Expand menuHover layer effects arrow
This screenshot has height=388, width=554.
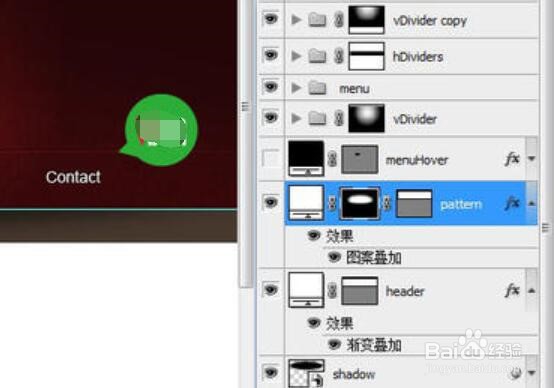click(532, 159)
